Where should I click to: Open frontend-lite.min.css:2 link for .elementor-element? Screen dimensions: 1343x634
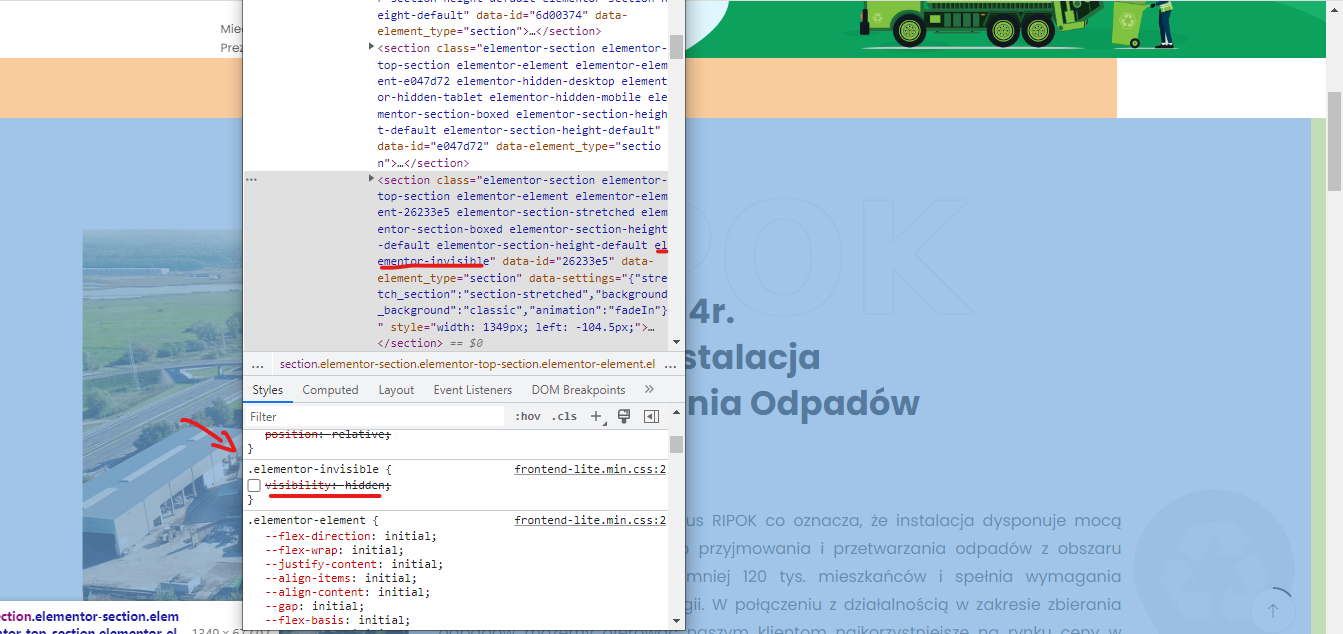pyautogui.click(x=590, y=520)
